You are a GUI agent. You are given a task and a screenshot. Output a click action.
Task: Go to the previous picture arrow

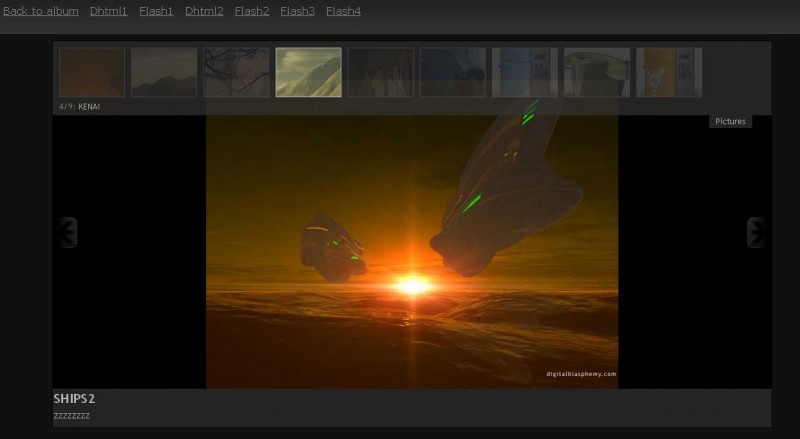coord(67,233)
